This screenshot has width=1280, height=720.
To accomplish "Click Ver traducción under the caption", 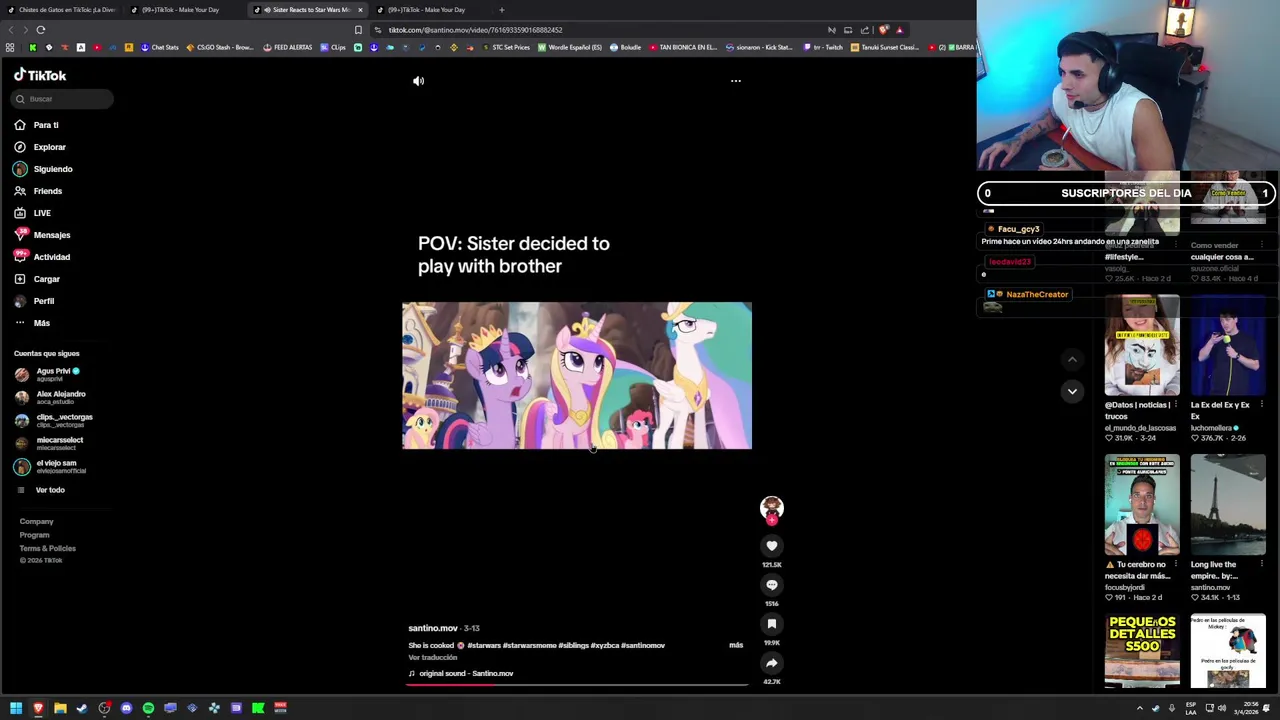I will (432, 657).
